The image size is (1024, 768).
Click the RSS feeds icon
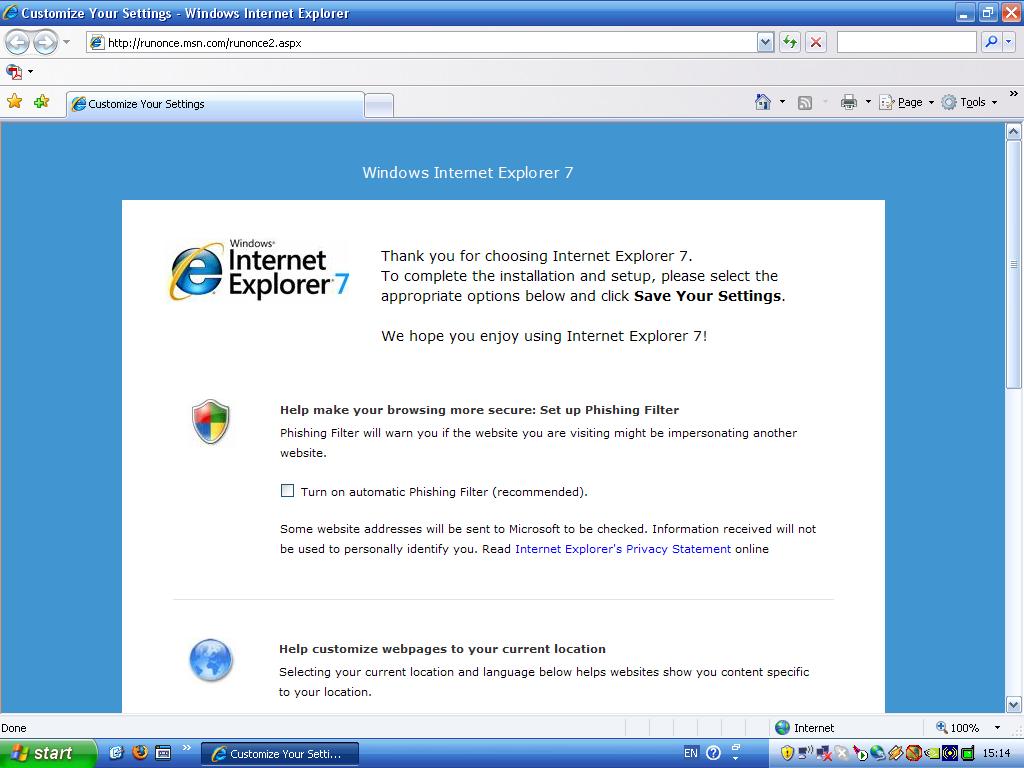click(805, 103)
